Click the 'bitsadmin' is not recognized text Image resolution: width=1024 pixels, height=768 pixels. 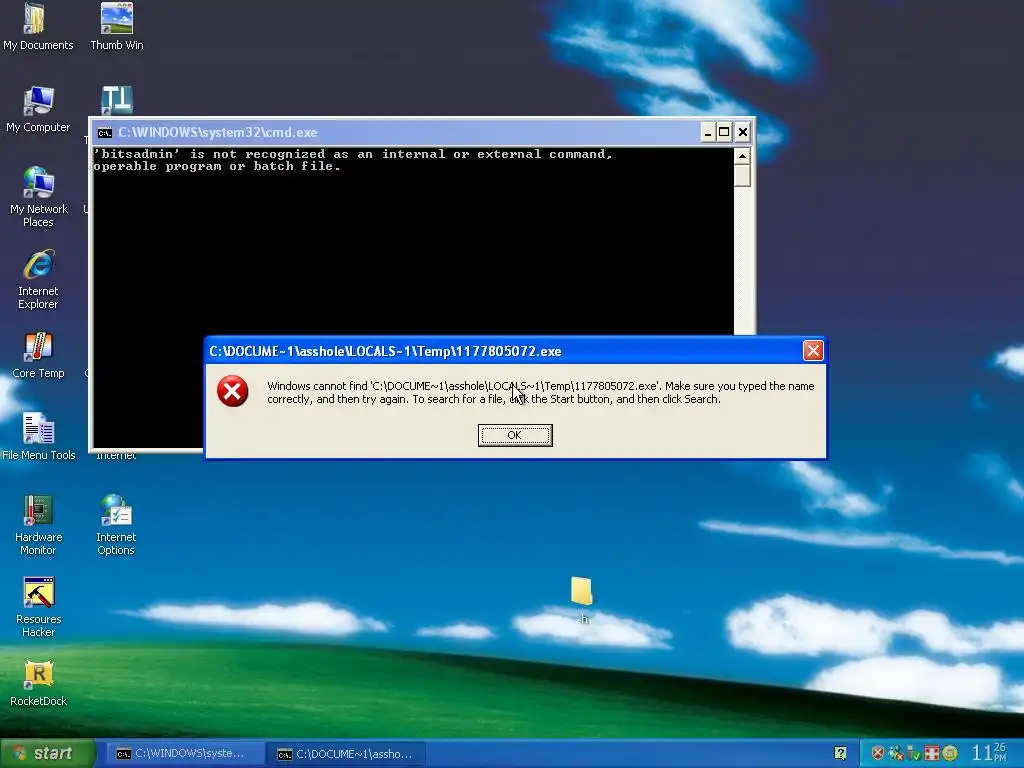(353, 154)
